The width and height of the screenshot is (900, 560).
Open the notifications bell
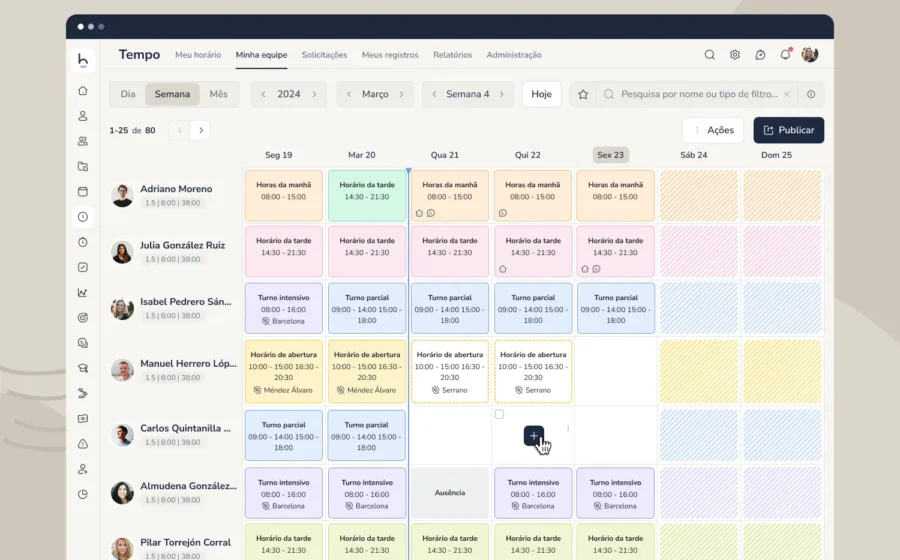click(785, 55)
